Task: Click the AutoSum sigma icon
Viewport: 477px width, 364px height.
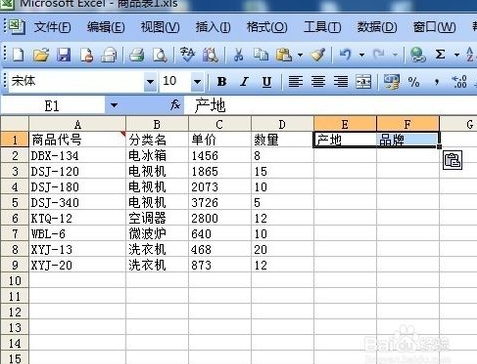Action: click(x=440, y=54)
